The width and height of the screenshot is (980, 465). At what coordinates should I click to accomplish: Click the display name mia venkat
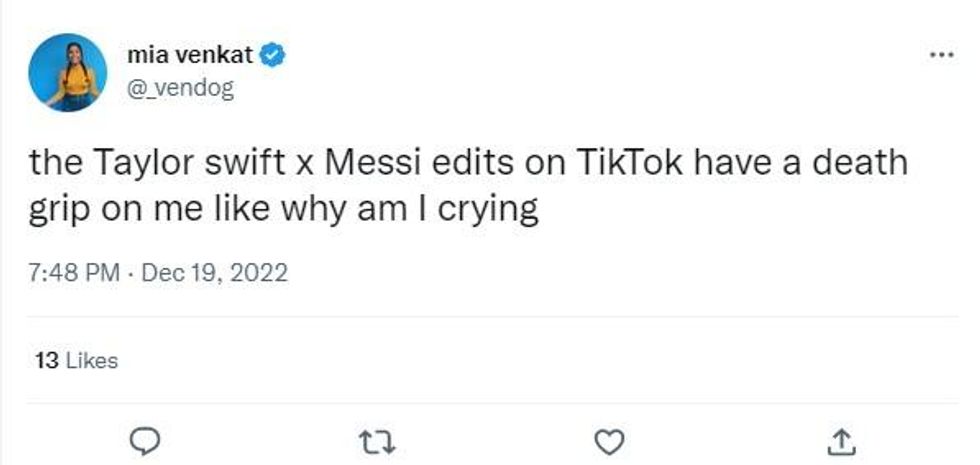[x=188, y=55]
